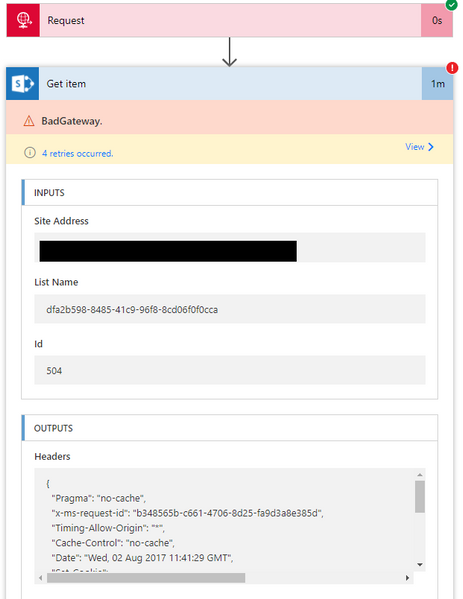Click the Headers label in outputs
The height and width of the screenshot is (599, 463).
pyautogui.click(x=52, y=457)
